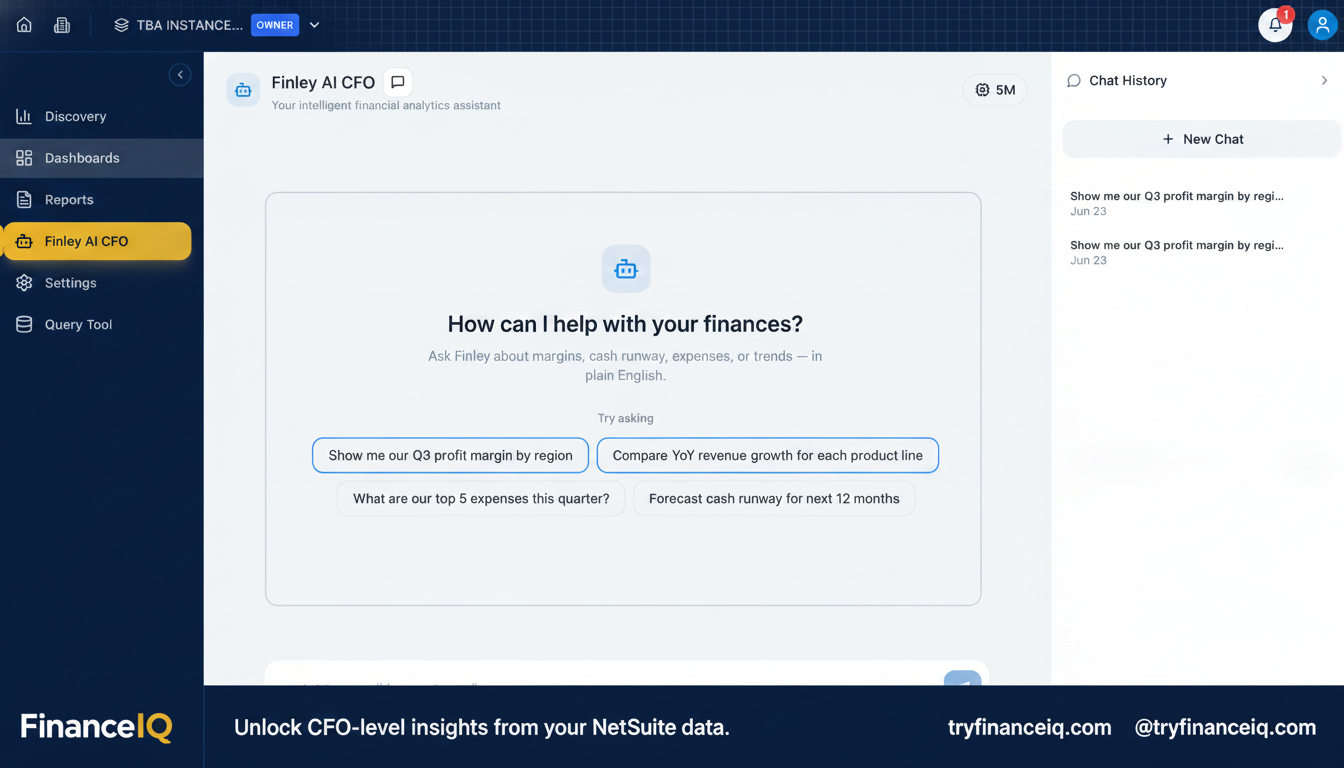Click the layers icon beside TBA INSTANCE

pyautogui.click(x=121, y=25)
